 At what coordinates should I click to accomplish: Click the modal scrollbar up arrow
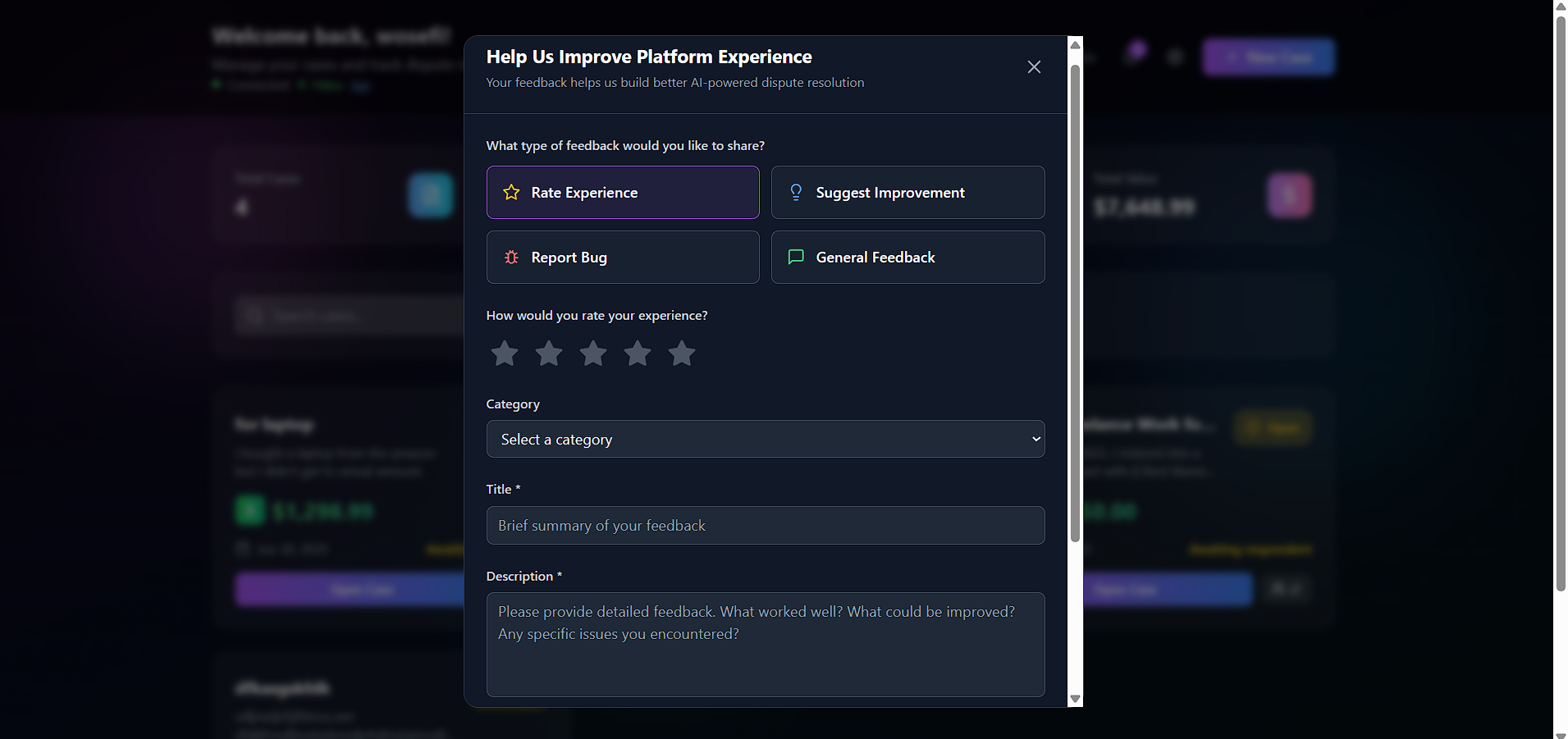(x=1075, y=44)
